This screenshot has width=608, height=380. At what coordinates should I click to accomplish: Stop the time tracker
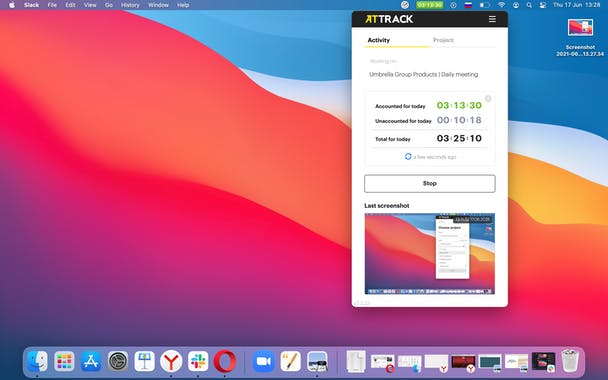[x=430, y=183]
